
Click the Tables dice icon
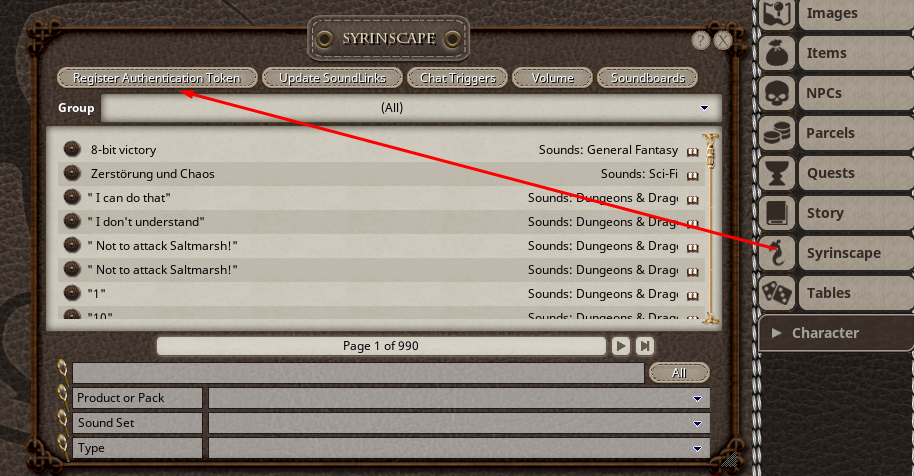[778, 292]
